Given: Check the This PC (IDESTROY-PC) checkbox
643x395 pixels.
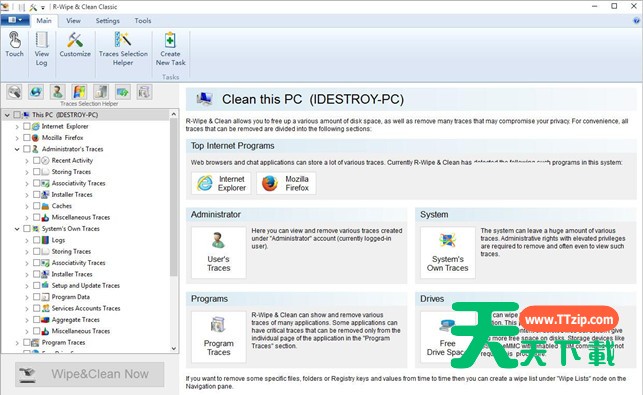Looking at the screenshot, I should (x=17, y=115).
